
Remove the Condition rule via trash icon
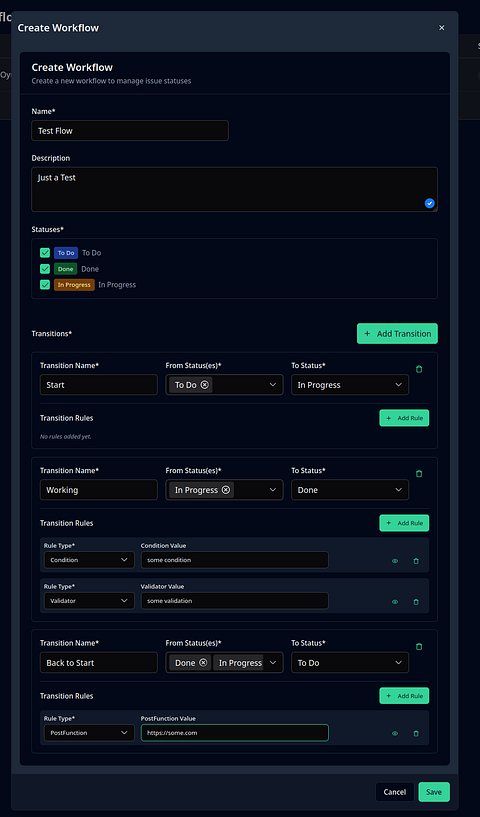pyautogui.click(x=416, y=561)
